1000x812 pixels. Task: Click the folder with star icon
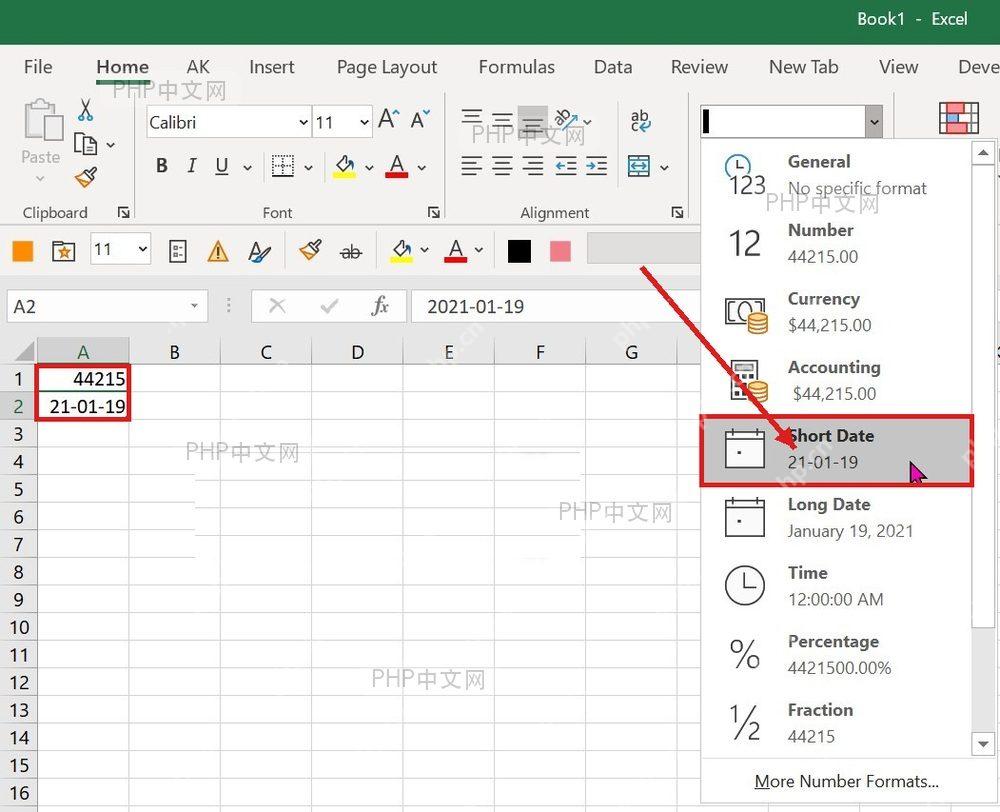(63, 251)
